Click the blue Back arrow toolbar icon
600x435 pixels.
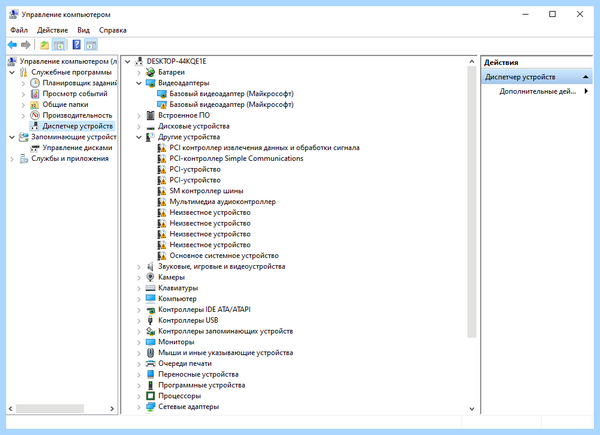point(12,45)
